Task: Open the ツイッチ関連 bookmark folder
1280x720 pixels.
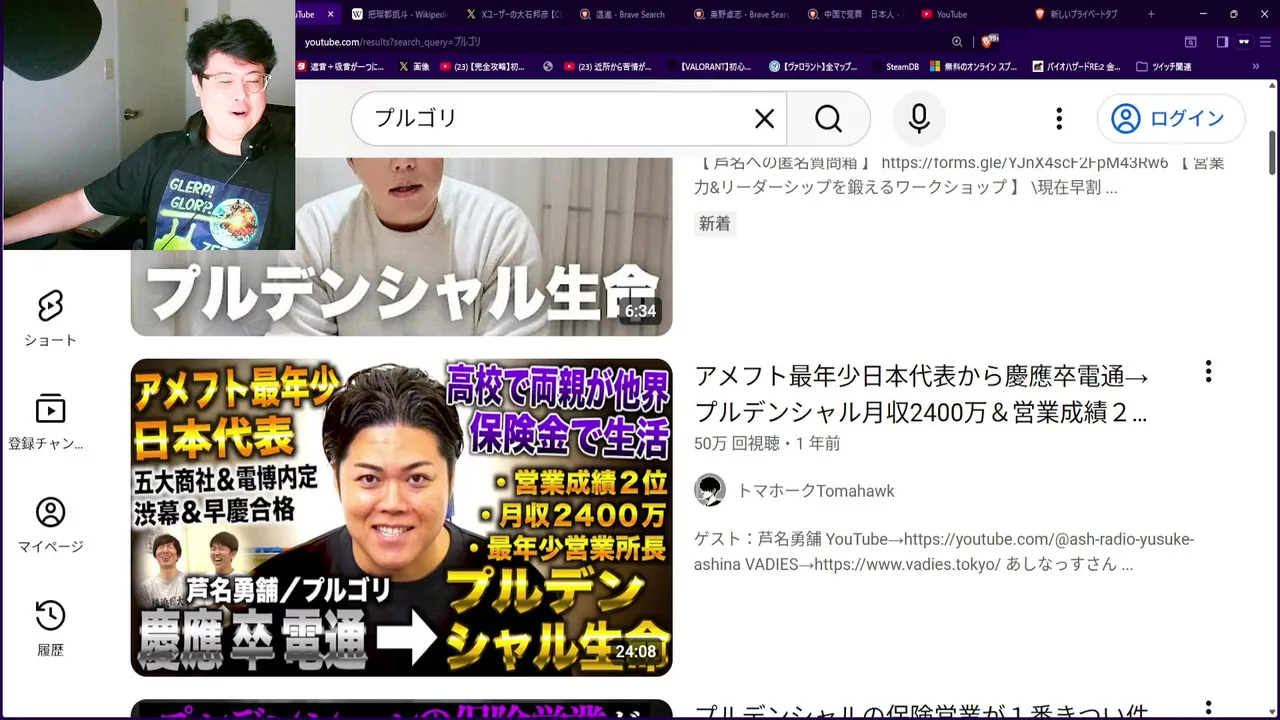Action: (x=1164, y=67)
